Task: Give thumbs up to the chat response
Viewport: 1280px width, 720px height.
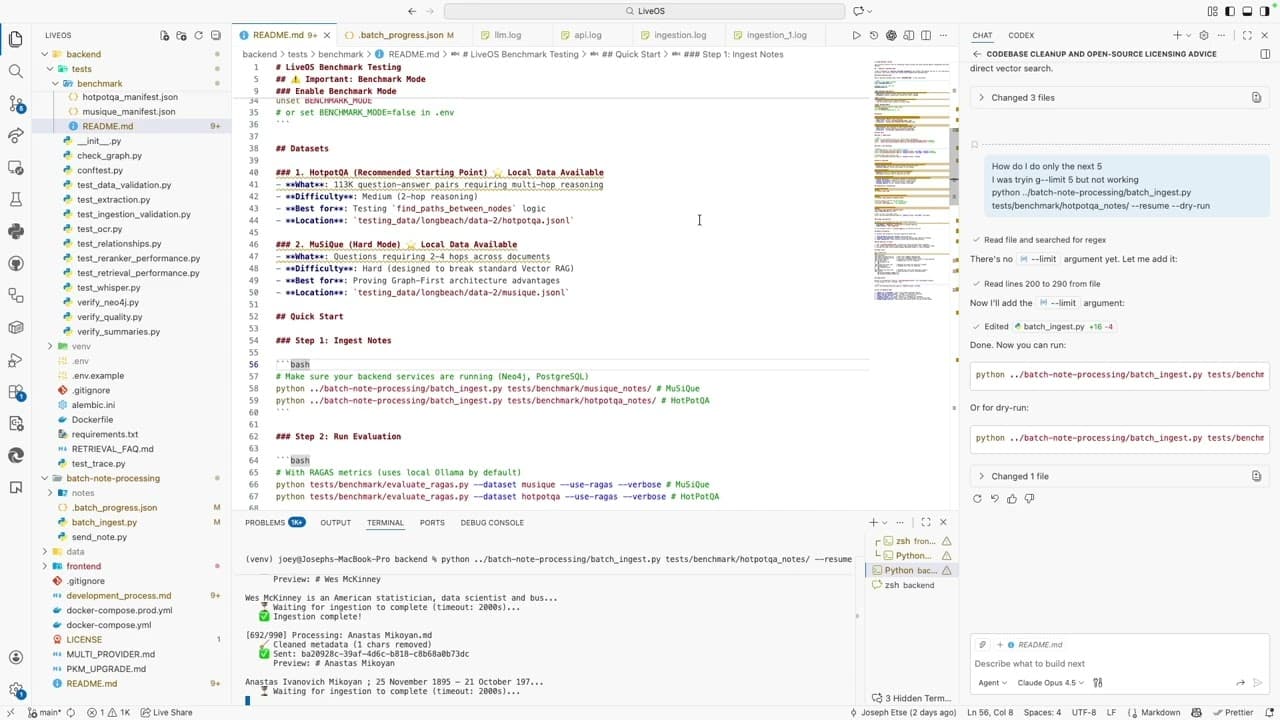Action: pos(1012,498)
